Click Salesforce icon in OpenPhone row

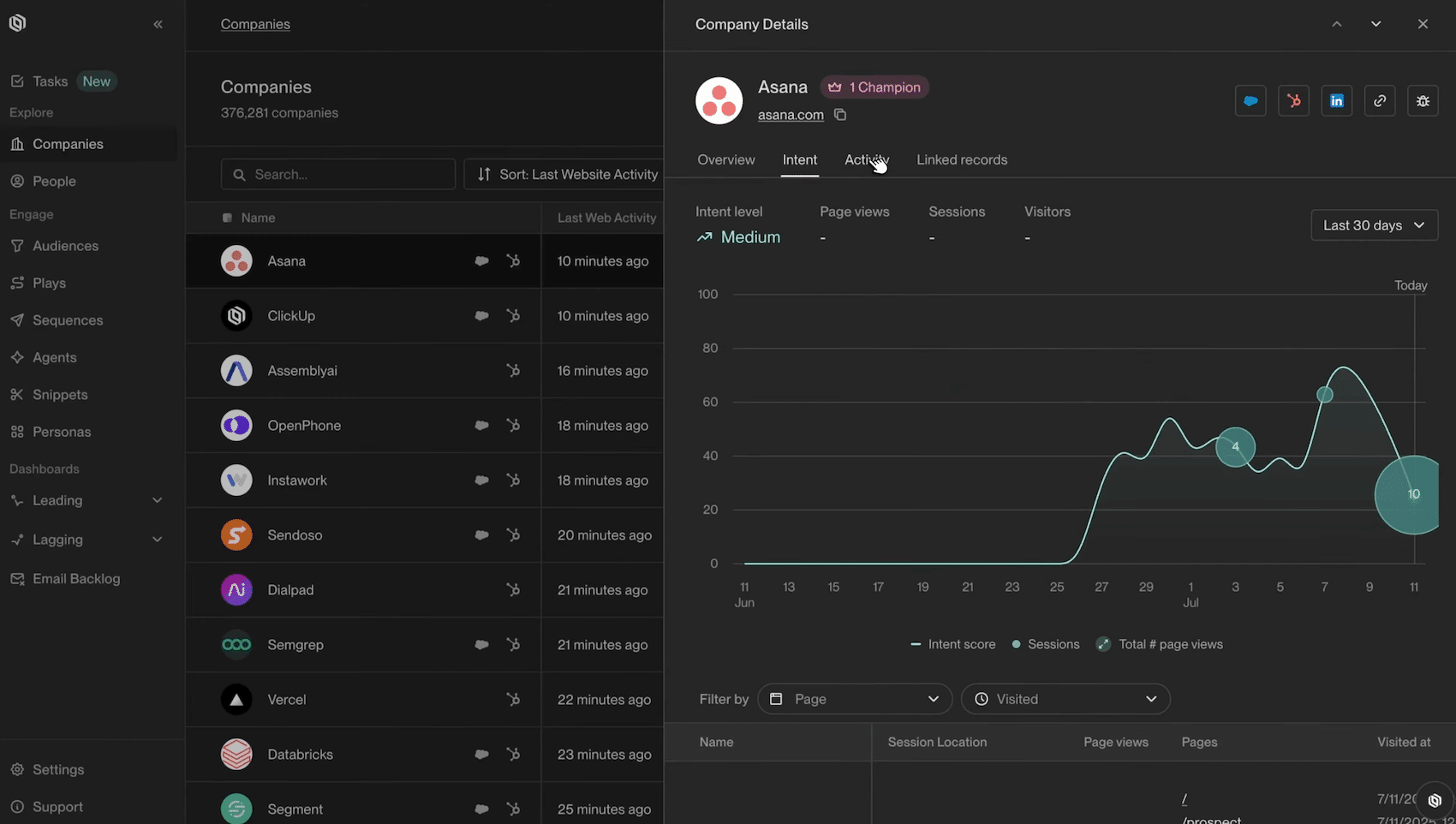[x=481, y=426]
